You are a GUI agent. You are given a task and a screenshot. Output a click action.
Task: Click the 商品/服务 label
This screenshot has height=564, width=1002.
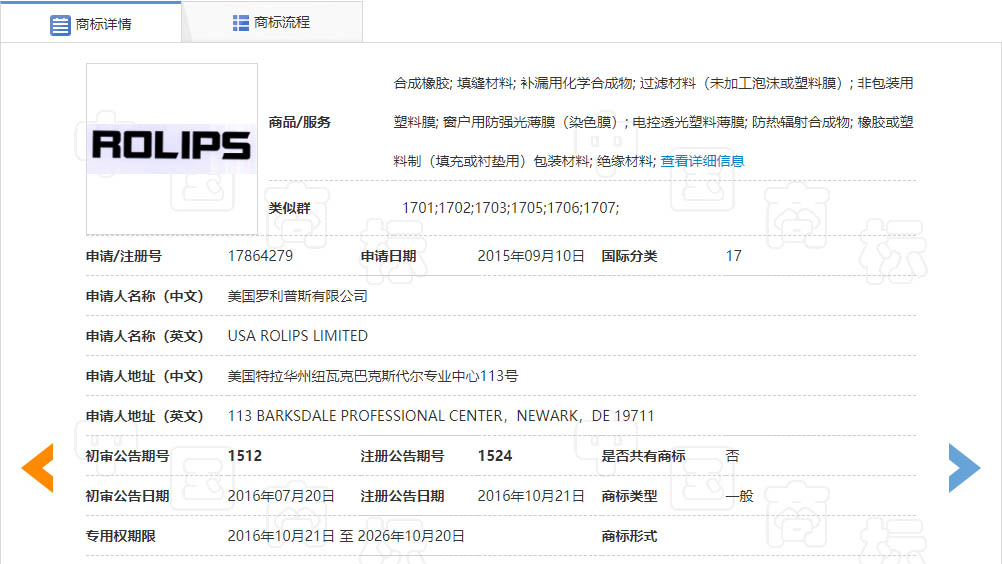[299, 122]
